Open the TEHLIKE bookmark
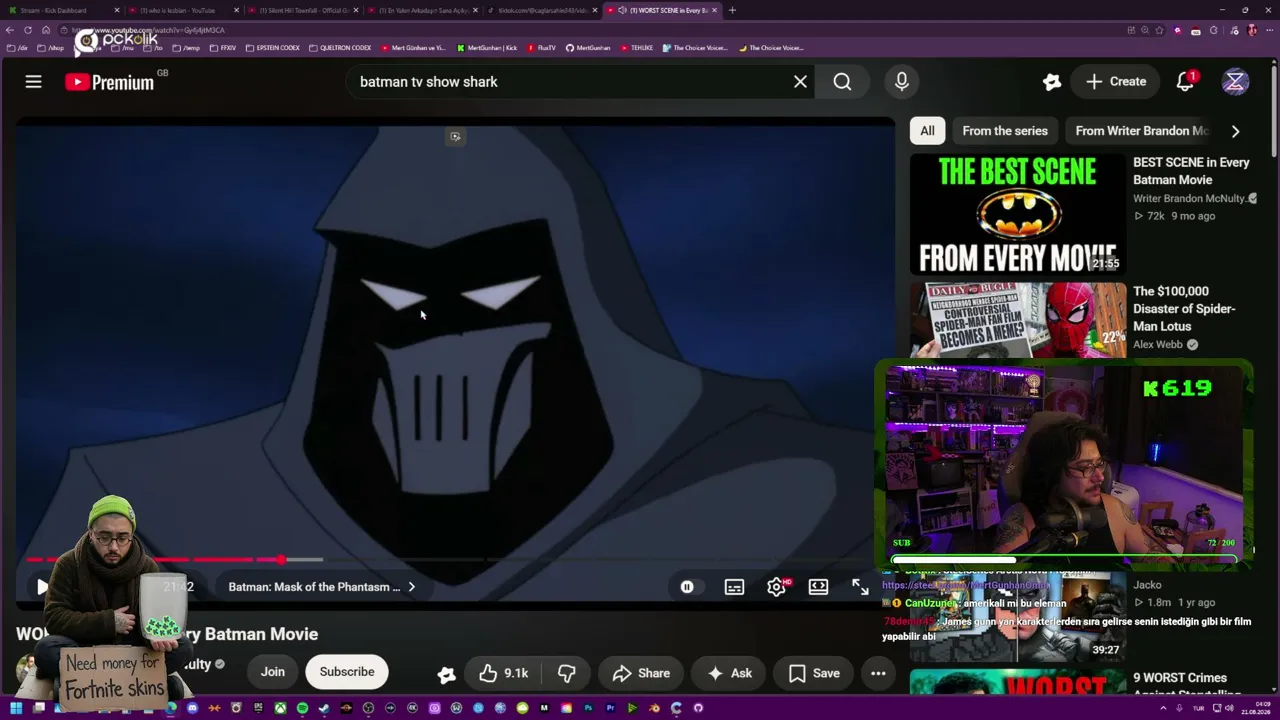 [636, 48]
